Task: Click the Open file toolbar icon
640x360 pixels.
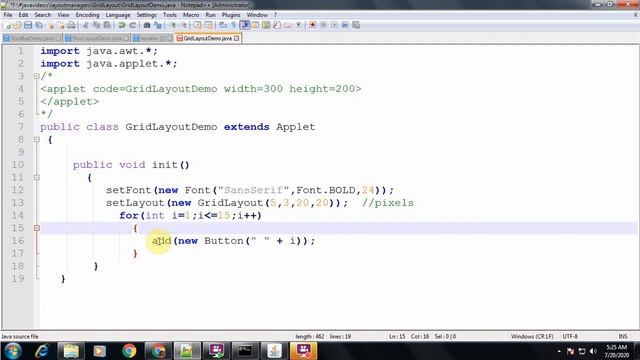Action: 17,25
